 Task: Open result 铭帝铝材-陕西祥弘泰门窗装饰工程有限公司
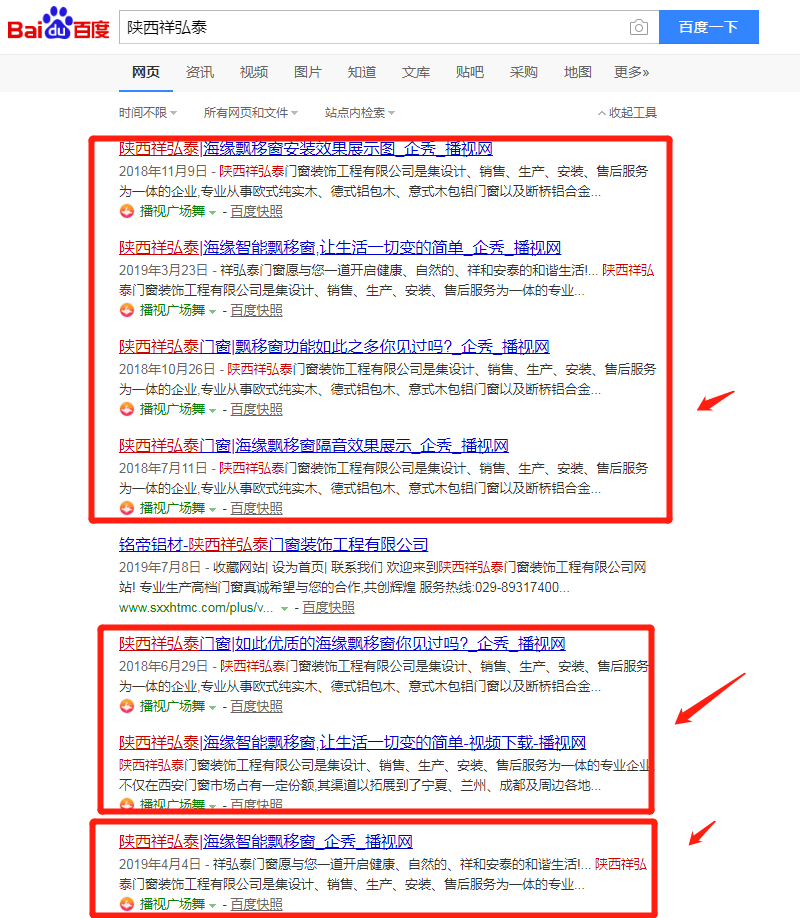point(273,544)
